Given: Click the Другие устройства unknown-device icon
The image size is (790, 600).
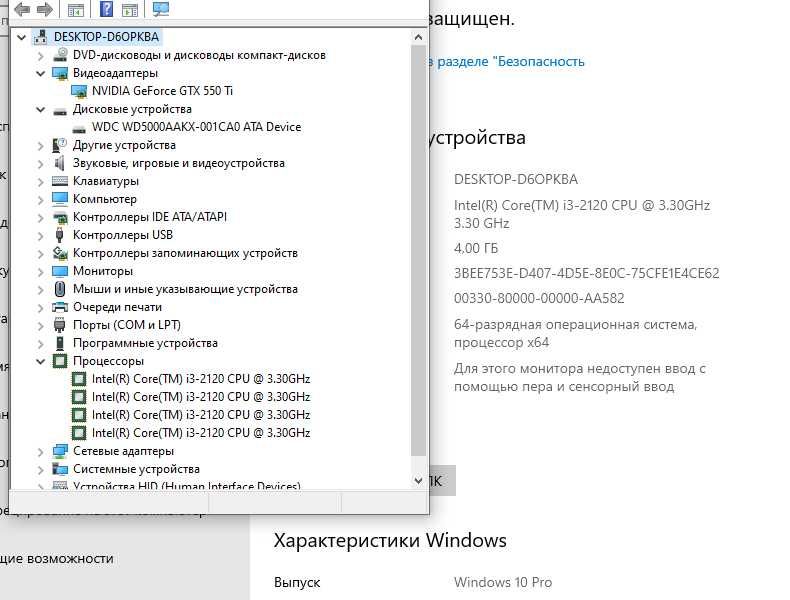Looking at the screenshot, I should click(x=59, y=145).
